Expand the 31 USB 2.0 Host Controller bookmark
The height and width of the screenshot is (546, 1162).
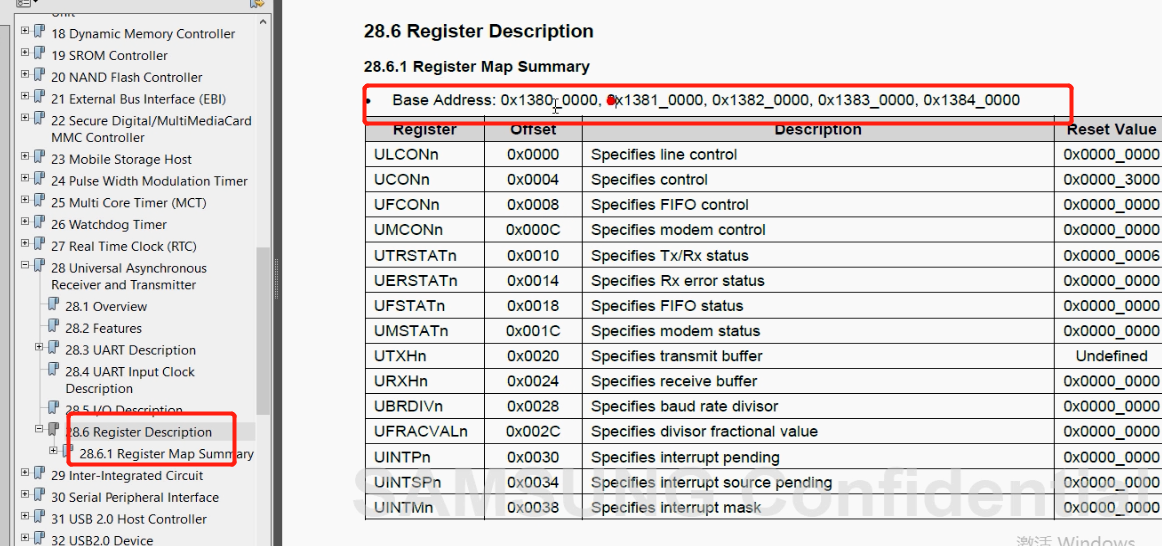pyautogui.click(x=25, y=518)
